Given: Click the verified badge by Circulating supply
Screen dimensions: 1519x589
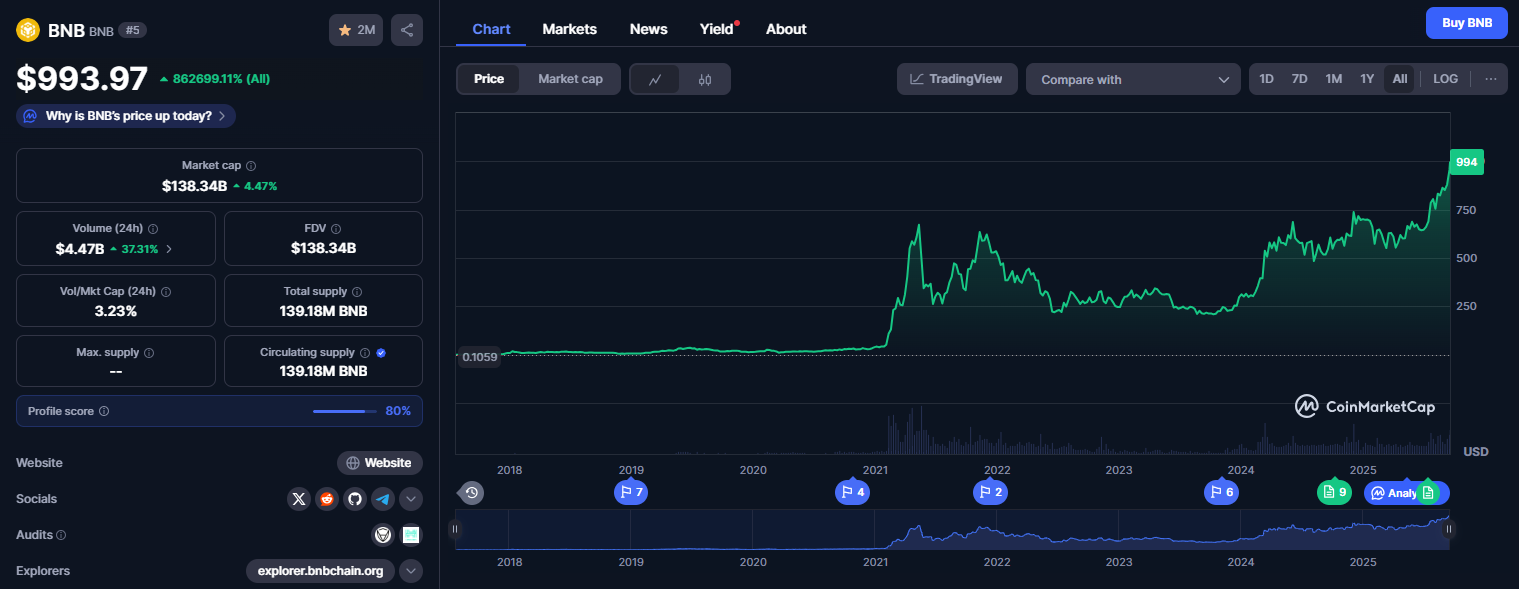Looking at the screenshot, I should point(382,353).
